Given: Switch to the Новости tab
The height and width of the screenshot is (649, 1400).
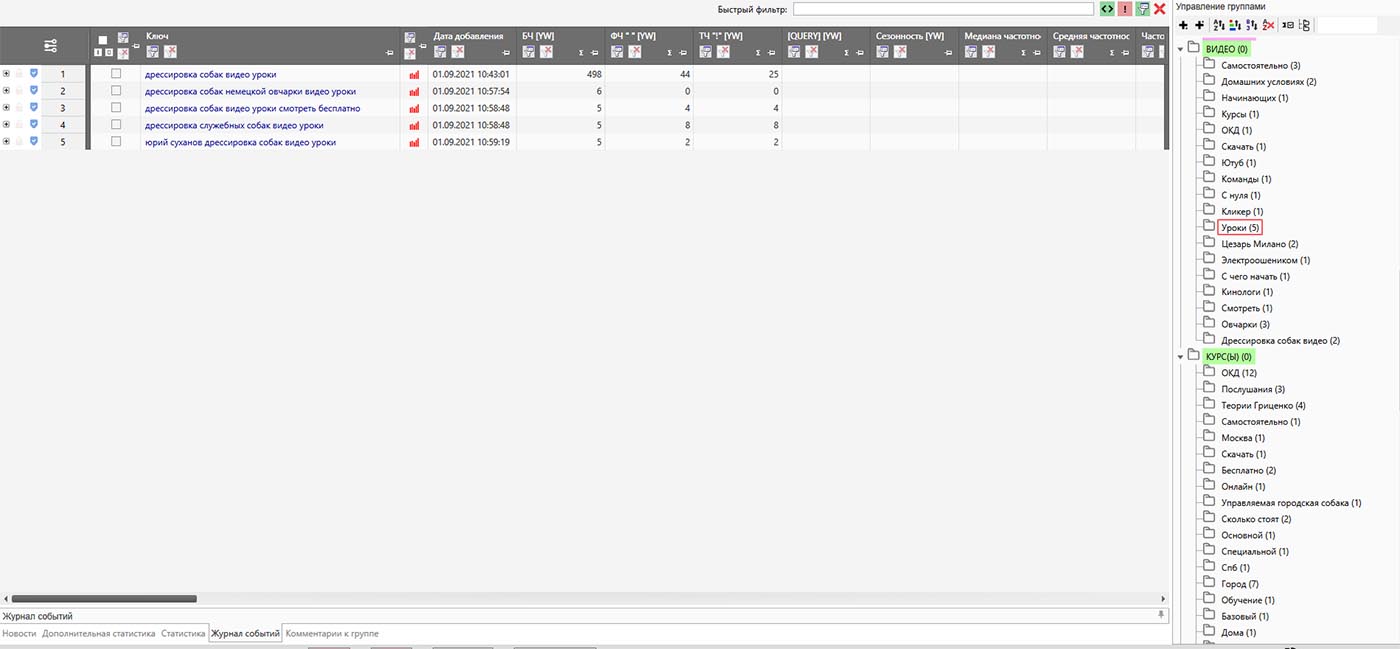Looking at the screenshot, I should coord(20,633).
